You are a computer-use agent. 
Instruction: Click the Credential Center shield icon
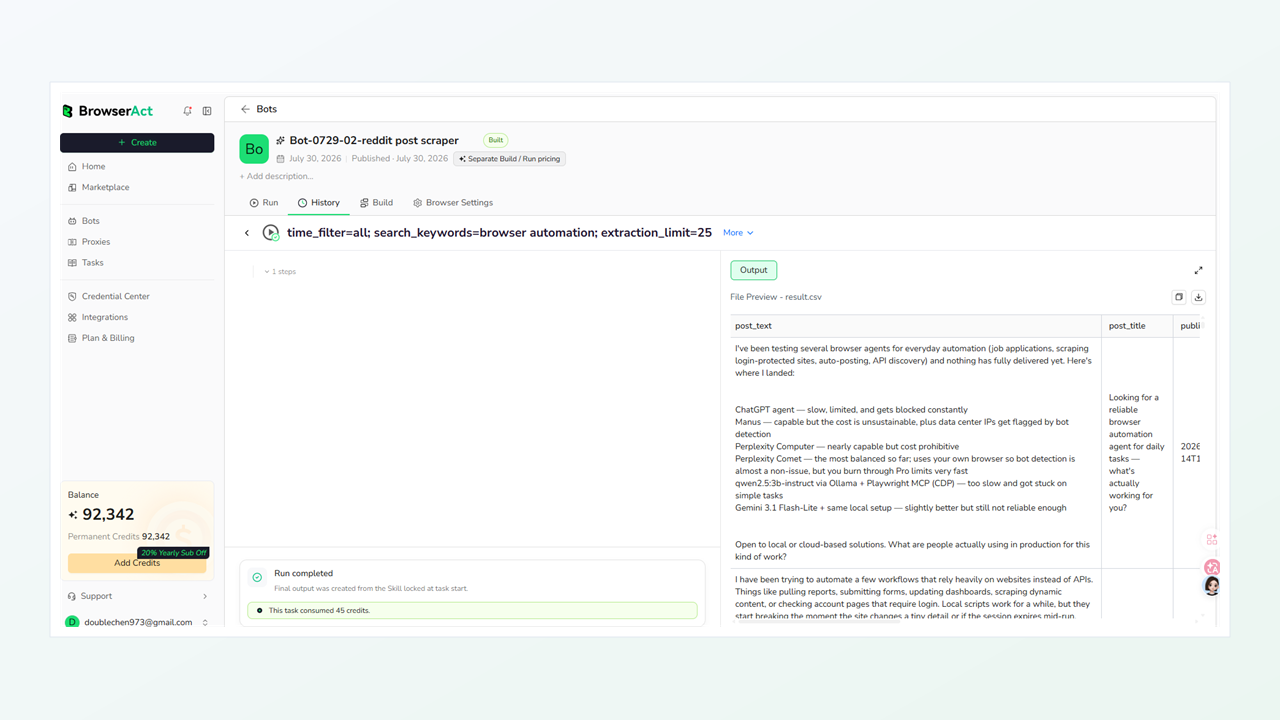pos(72,296)
